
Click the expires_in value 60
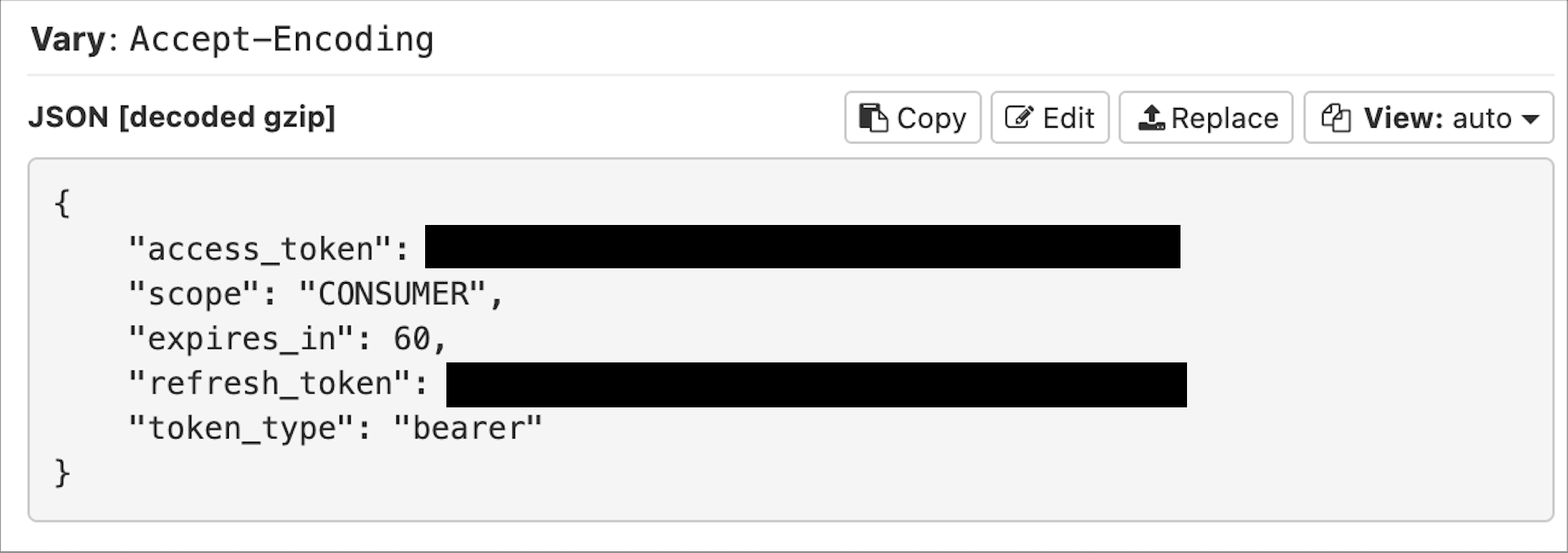coord(411,339)
